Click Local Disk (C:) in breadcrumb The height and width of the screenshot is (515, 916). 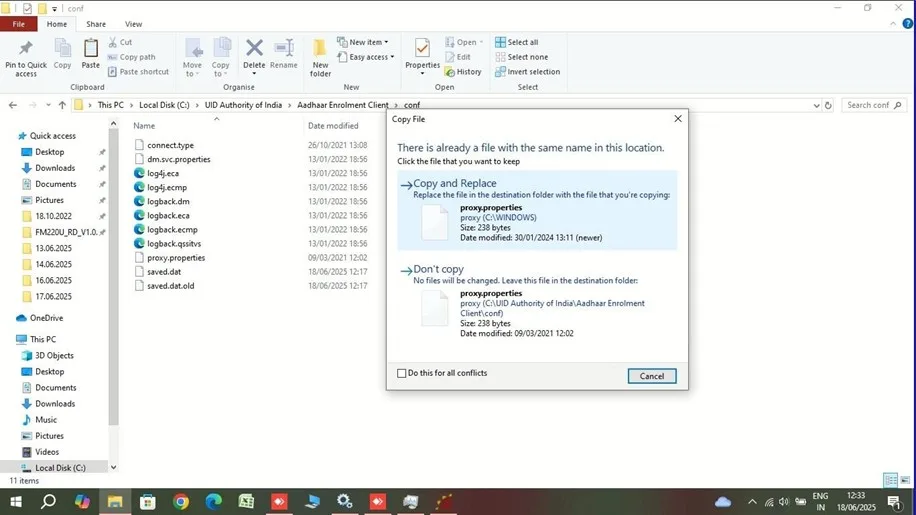(164, 105)
